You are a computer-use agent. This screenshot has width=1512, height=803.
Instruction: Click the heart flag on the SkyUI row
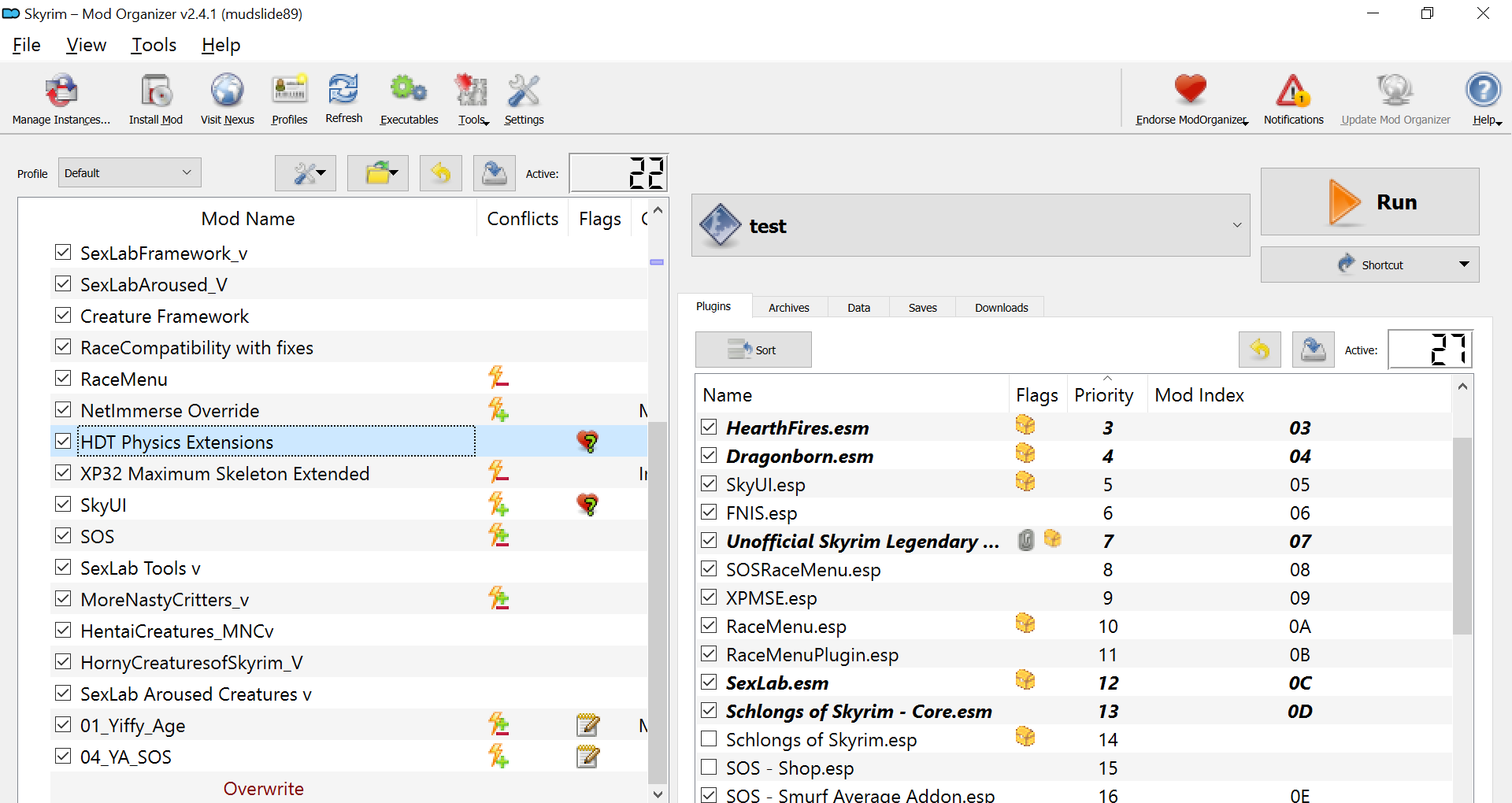587,505
